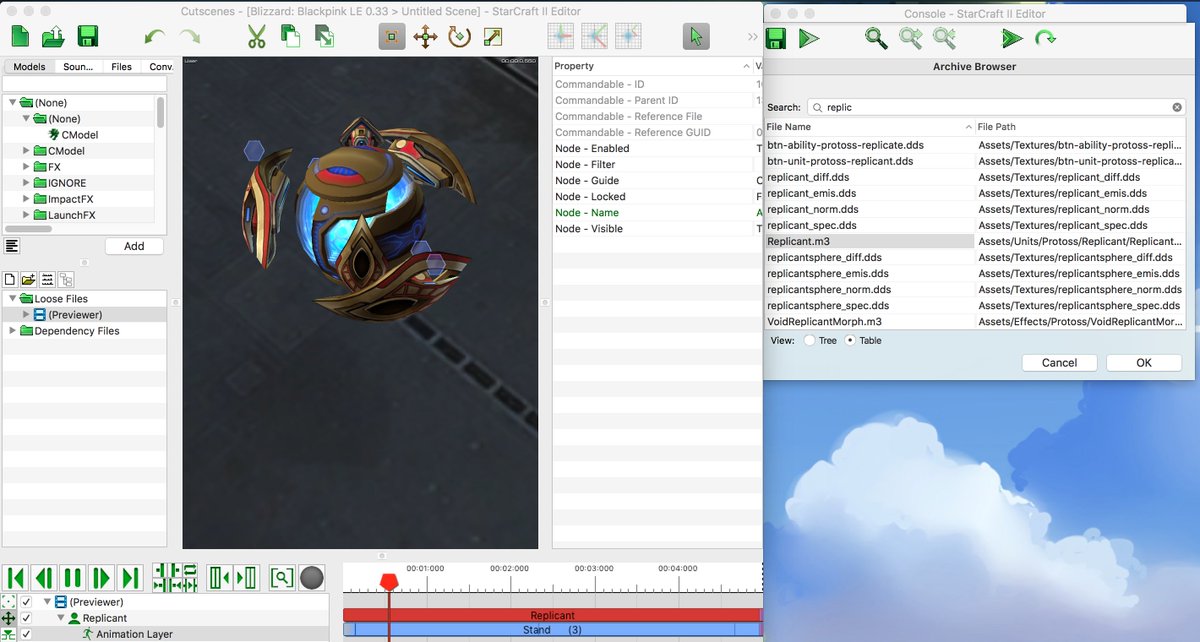Expand the FX folder
Image resolution: width=1200 pixels, height=642 pixels.
pos(27,167)
